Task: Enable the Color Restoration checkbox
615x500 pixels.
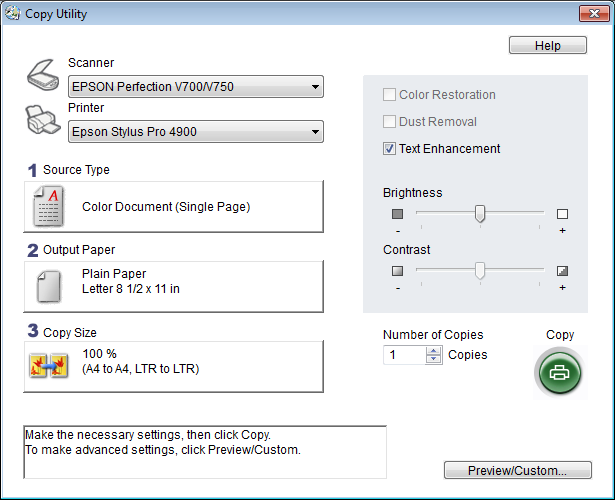Action: pyautogui.click(x=389, y=95)
